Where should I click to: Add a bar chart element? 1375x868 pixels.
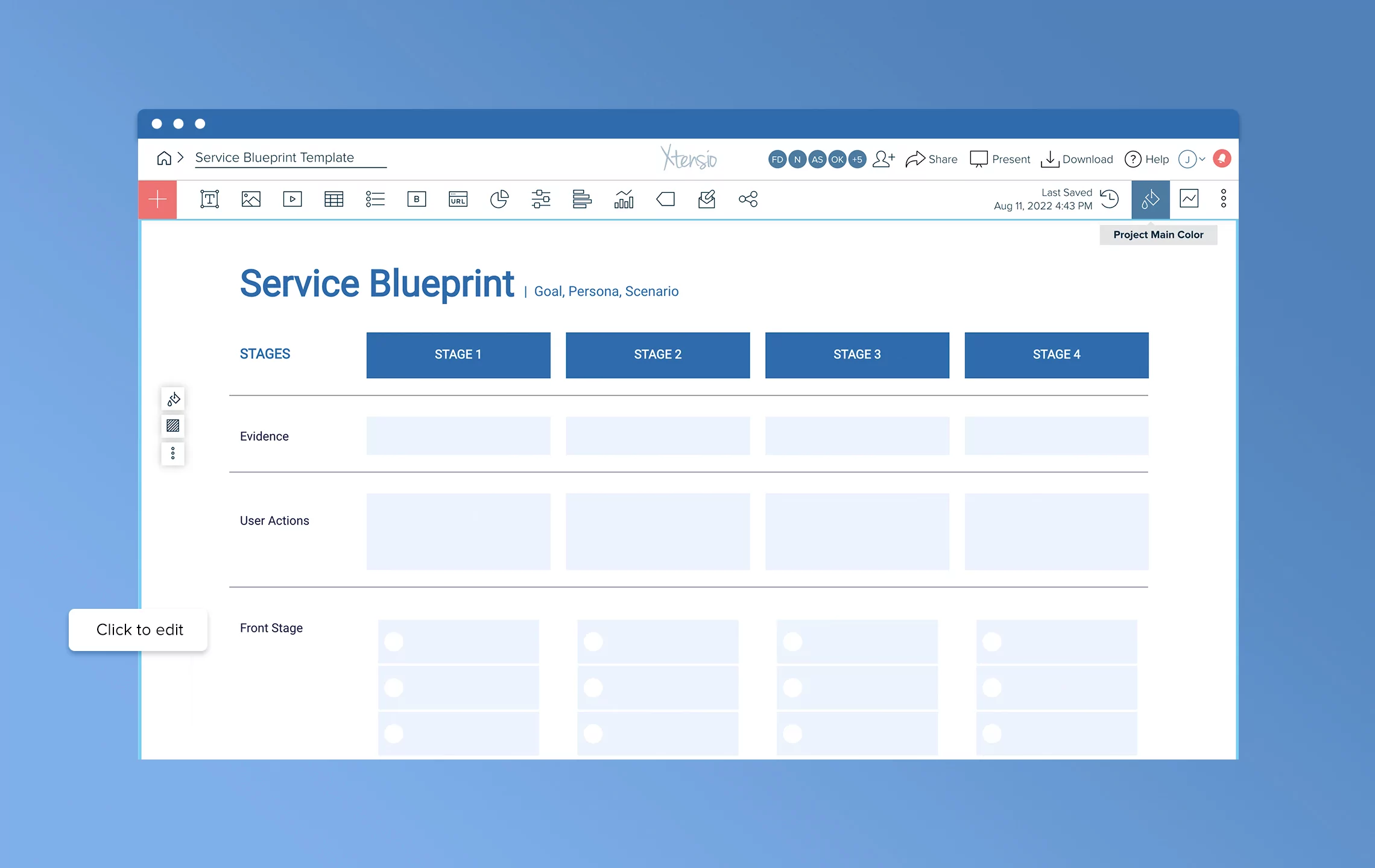[624, 199]
